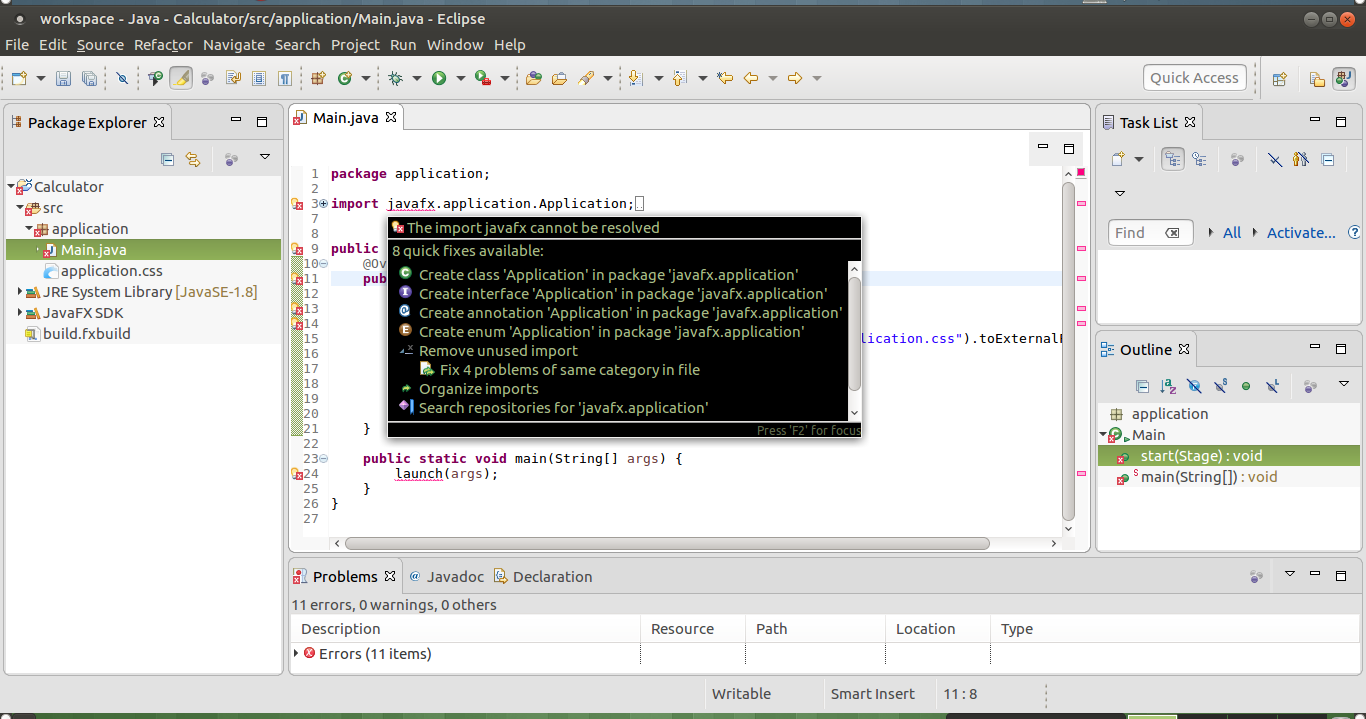
Task: Click the Save disk icon in toolbar
Action: [x=63, y=78]
